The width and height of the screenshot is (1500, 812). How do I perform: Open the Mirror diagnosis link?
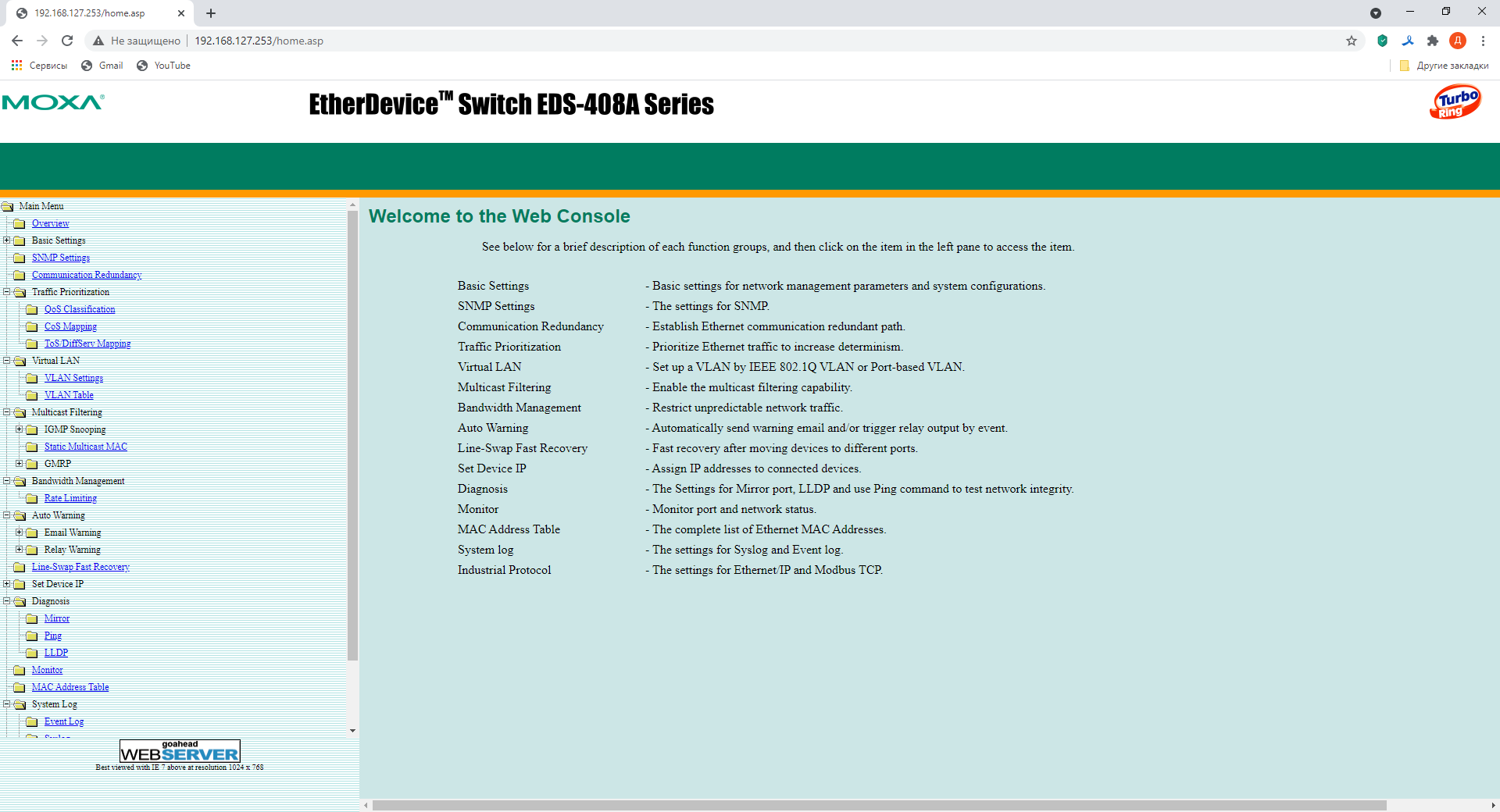(57, 618)
